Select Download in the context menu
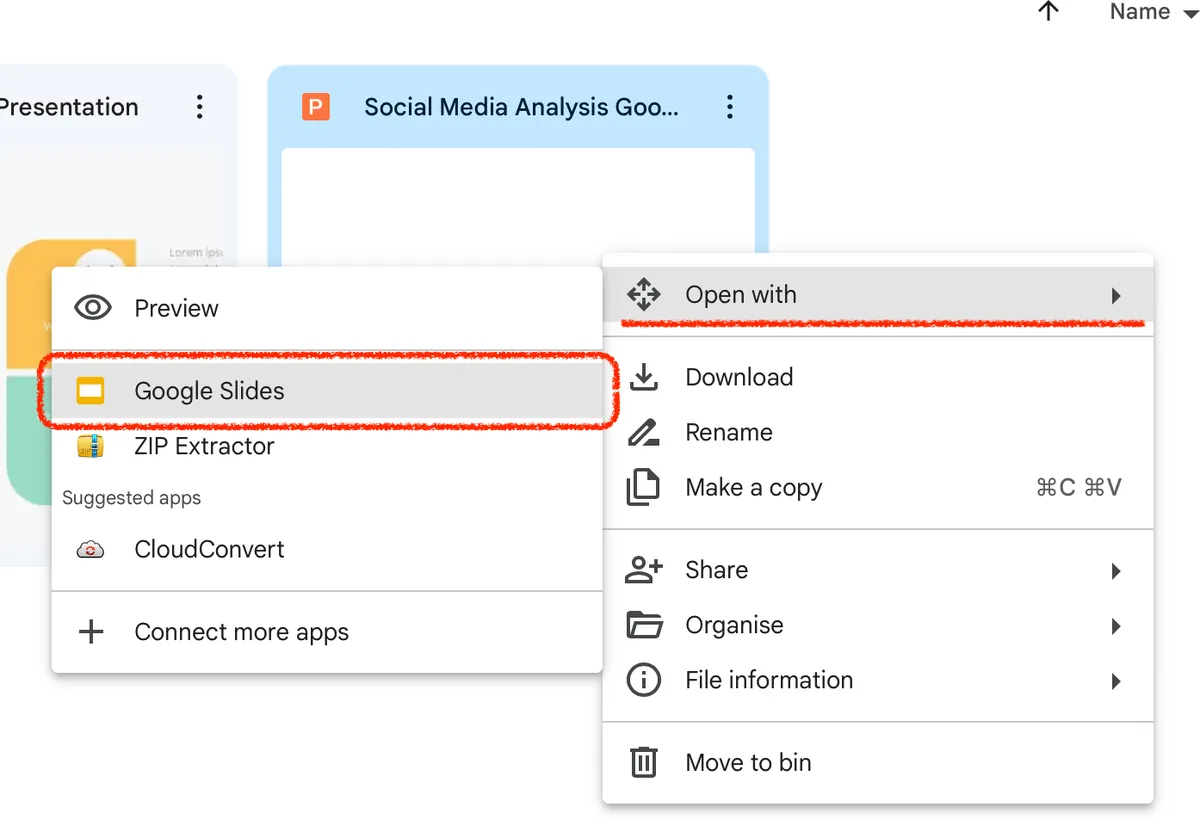Screen dimensions: 1200x838 [878, 377]
